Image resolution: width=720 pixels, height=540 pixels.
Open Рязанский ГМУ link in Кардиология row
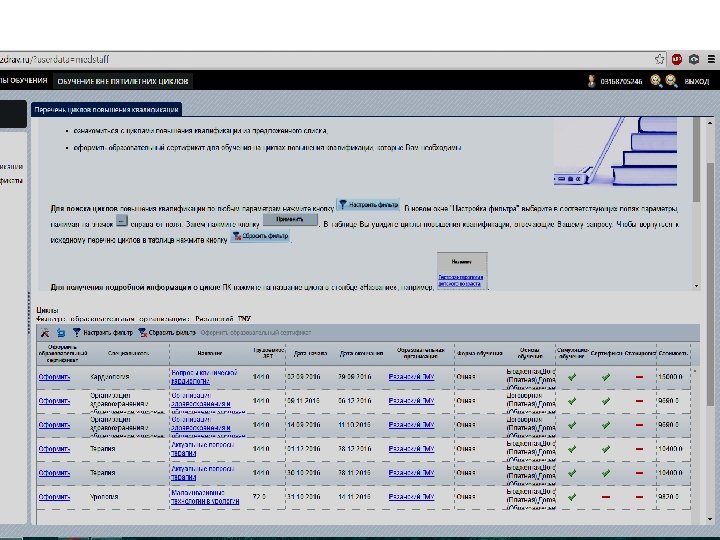pyautogui.click(x=411, y=377)
